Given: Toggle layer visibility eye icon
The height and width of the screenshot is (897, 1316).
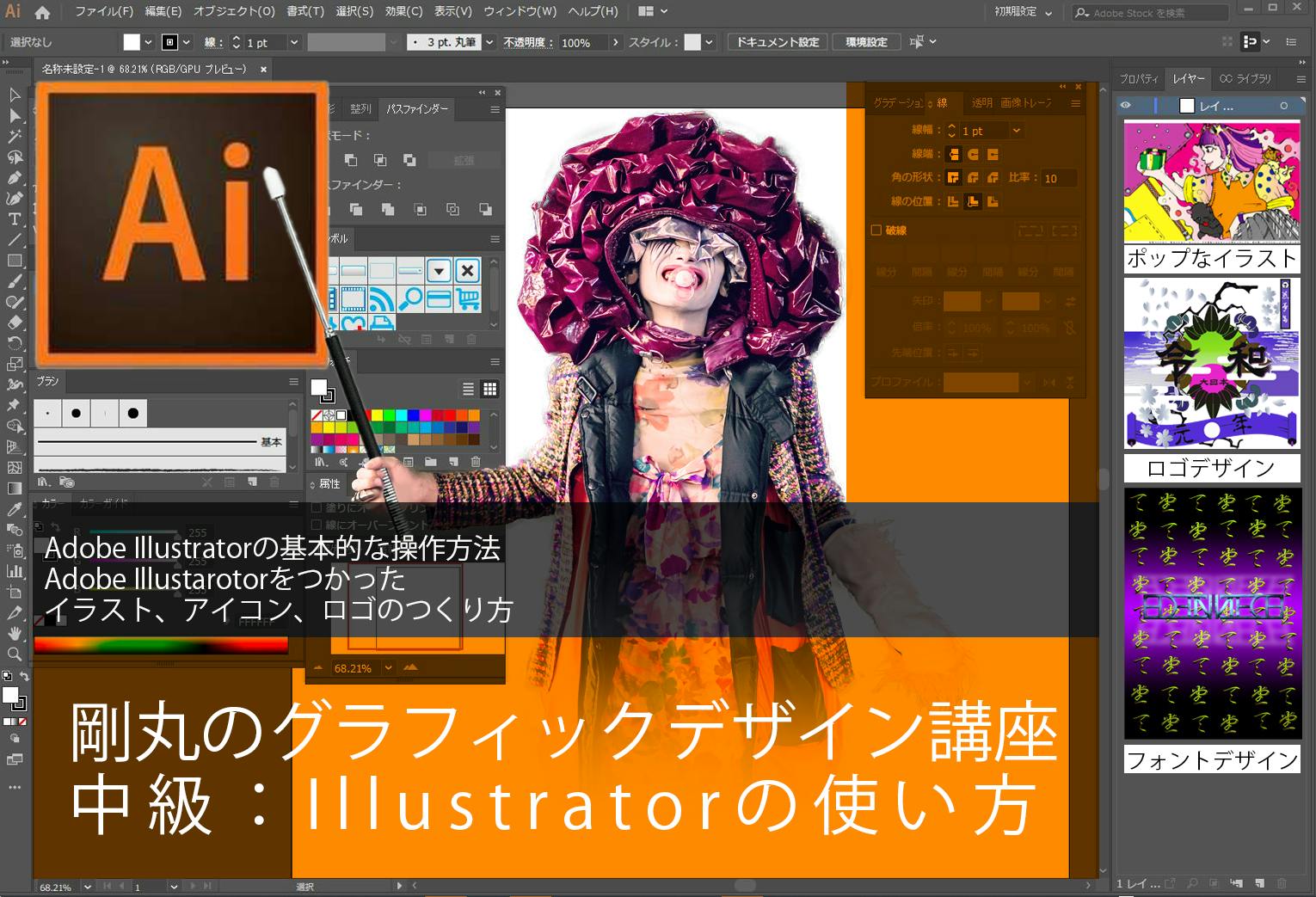Looking at the screenshot, I should (1126, 106).
